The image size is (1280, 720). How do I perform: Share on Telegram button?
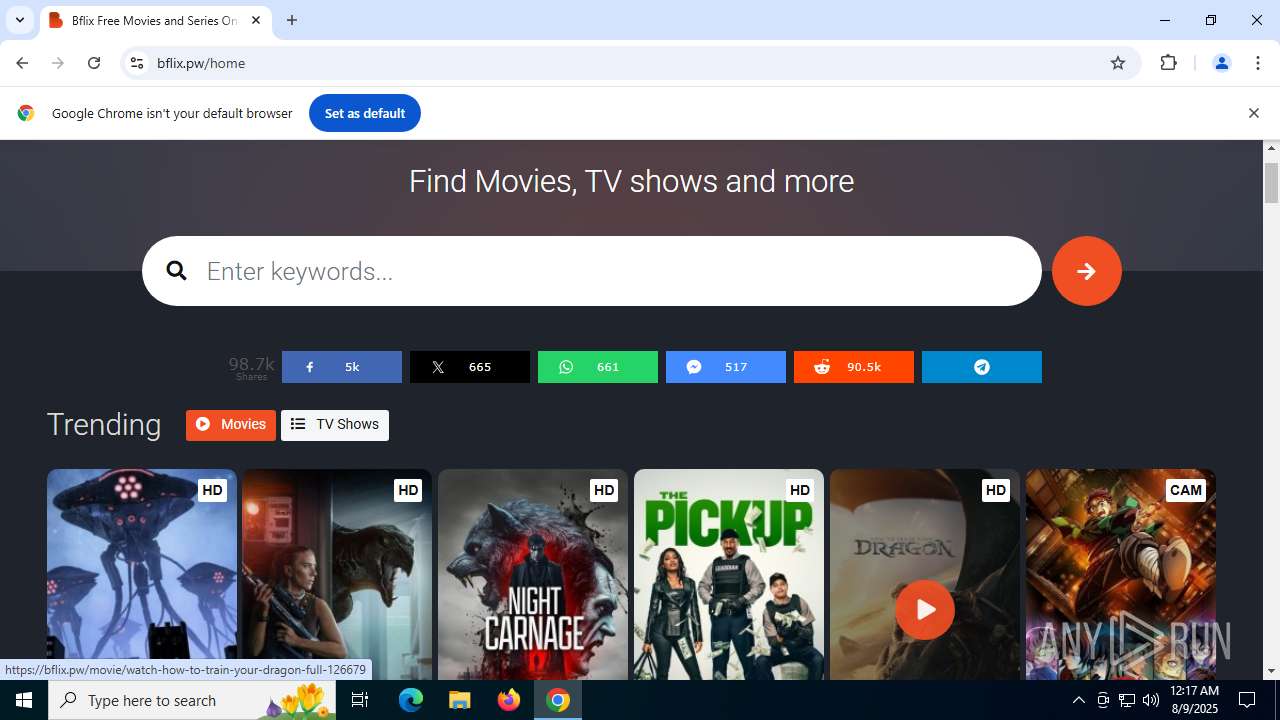click(982, 367)
